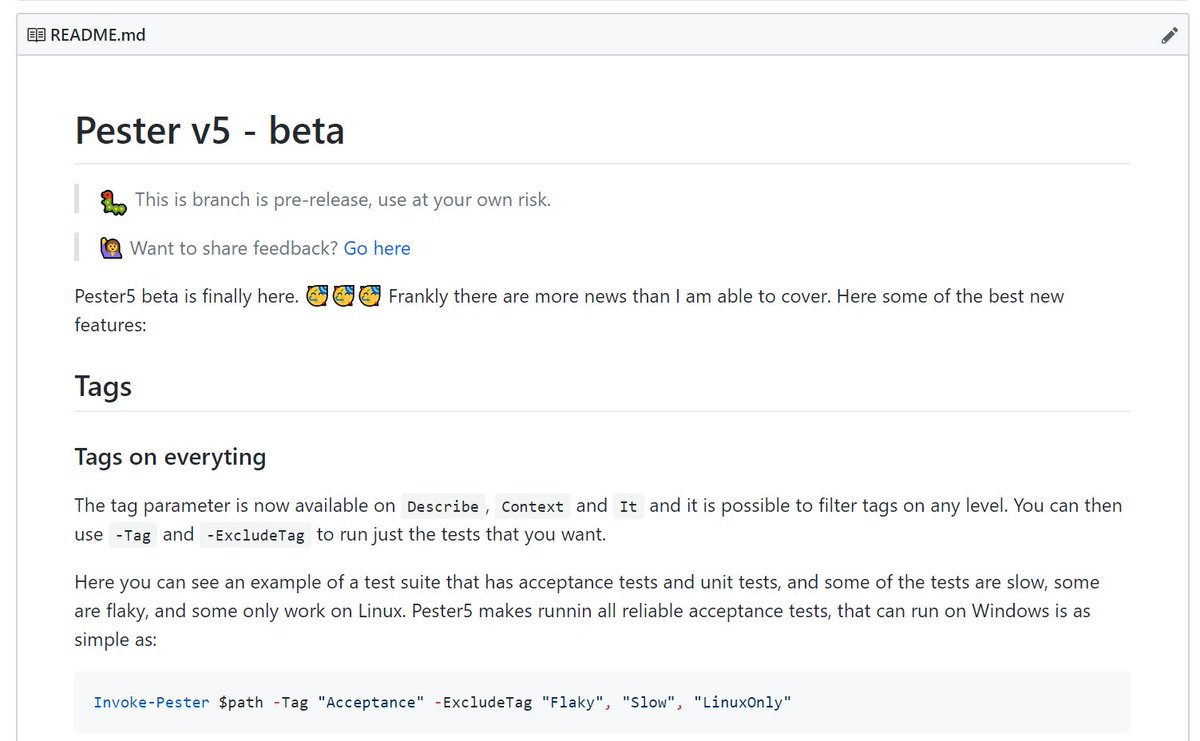Click "Slow" string in the code block
Image resolution: width=1200 pixels, height=741 pixels.
coord(648,702)
